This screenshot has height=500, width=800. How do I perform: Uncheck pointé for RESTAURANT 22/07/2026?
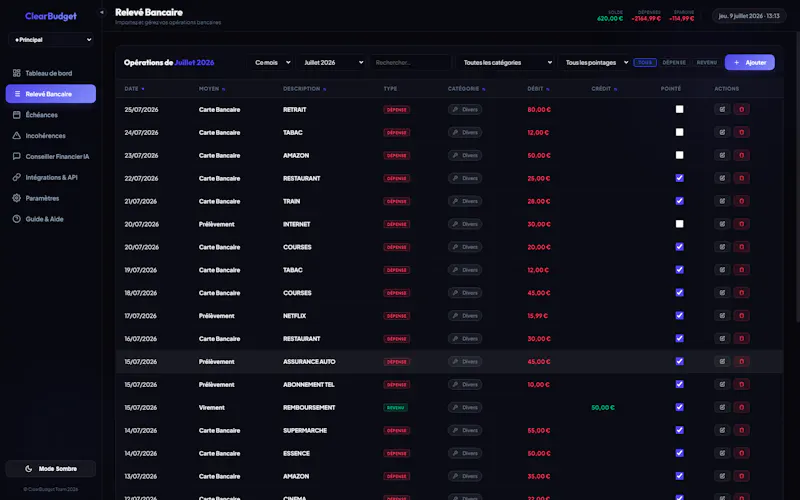click(x=680, y=178)
